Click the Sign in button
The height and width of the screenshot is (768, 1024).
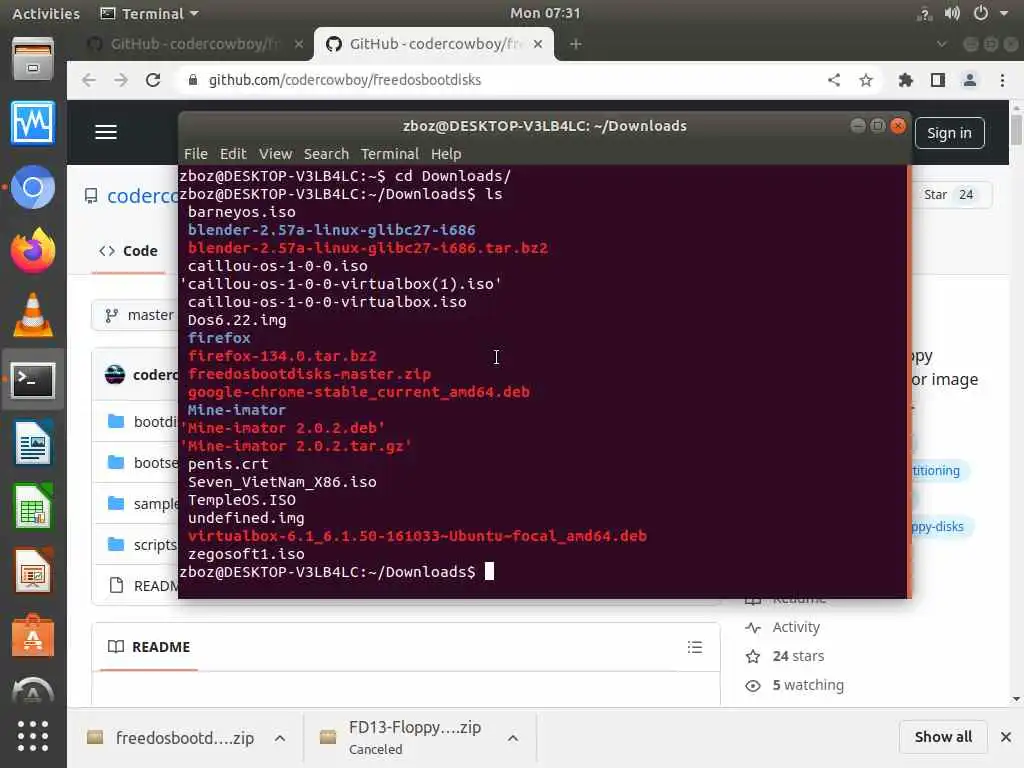click(x=949, y=133)
